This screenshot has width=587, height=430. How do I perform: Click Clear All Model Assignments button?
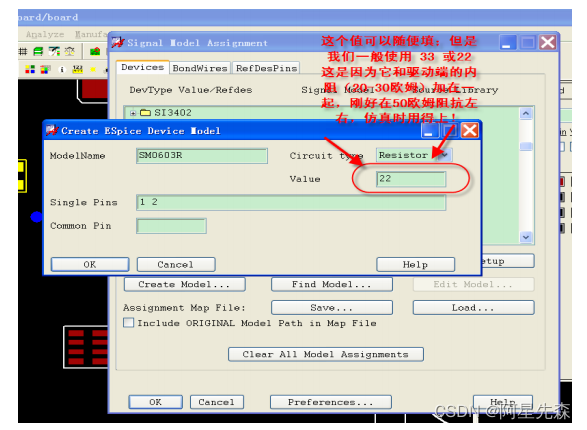pos(326,354)
